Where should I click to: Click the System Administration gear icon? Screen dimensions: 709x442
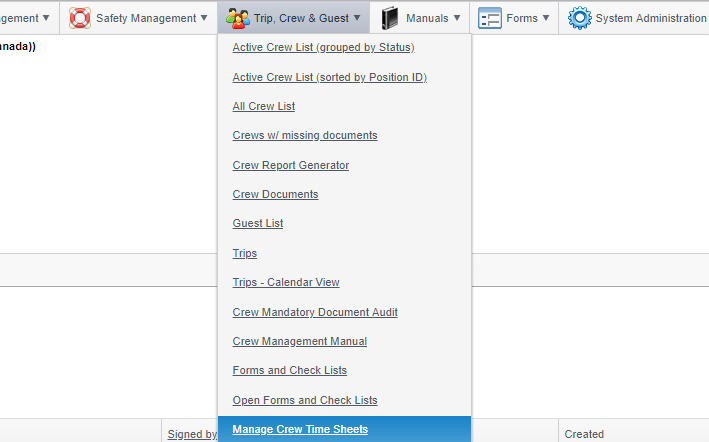point(580,18)
